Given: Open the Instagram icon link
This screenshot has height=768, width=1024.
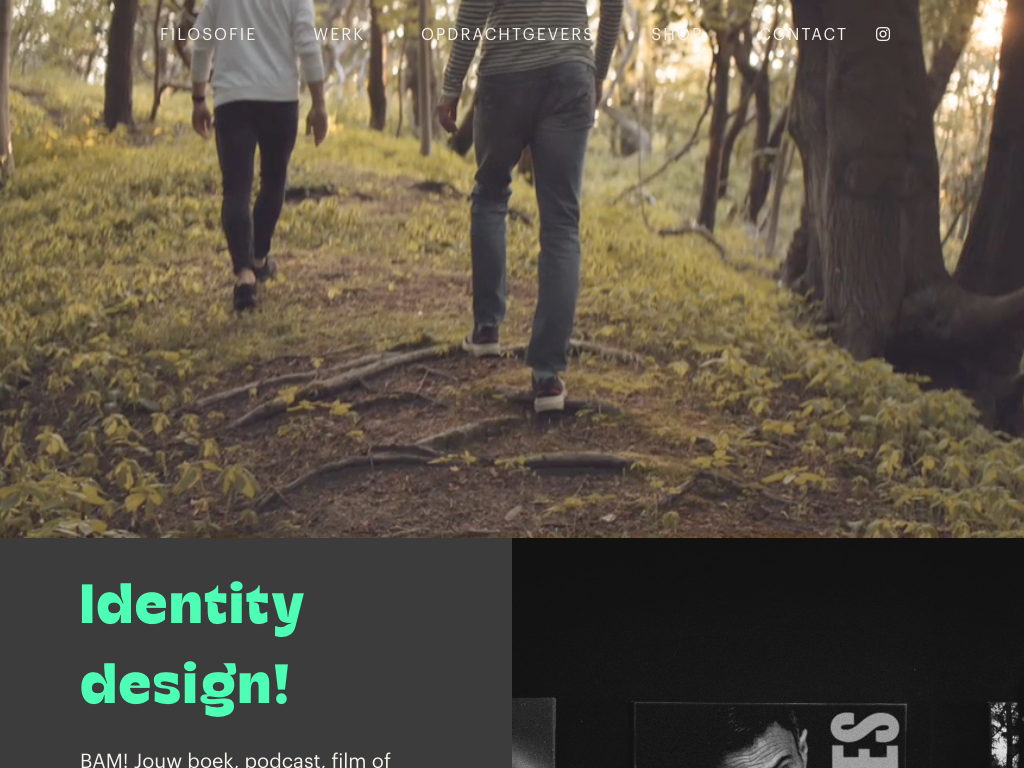Looking at the screenshot, I should pyautogui.click(x=883, y=34).
